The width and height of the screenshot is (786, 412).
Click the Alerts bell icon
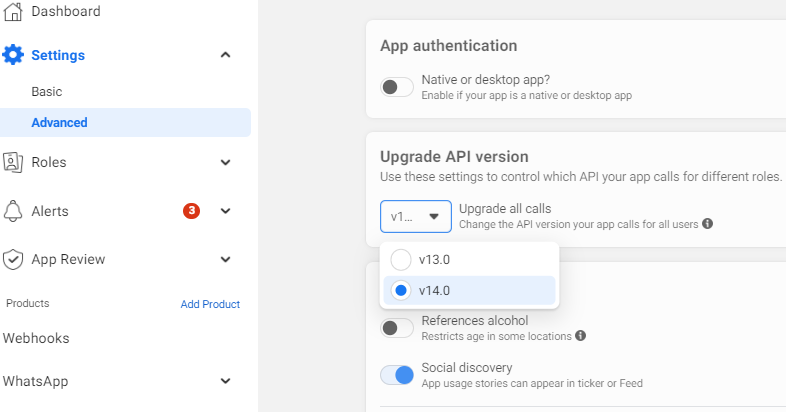point(13,211)
